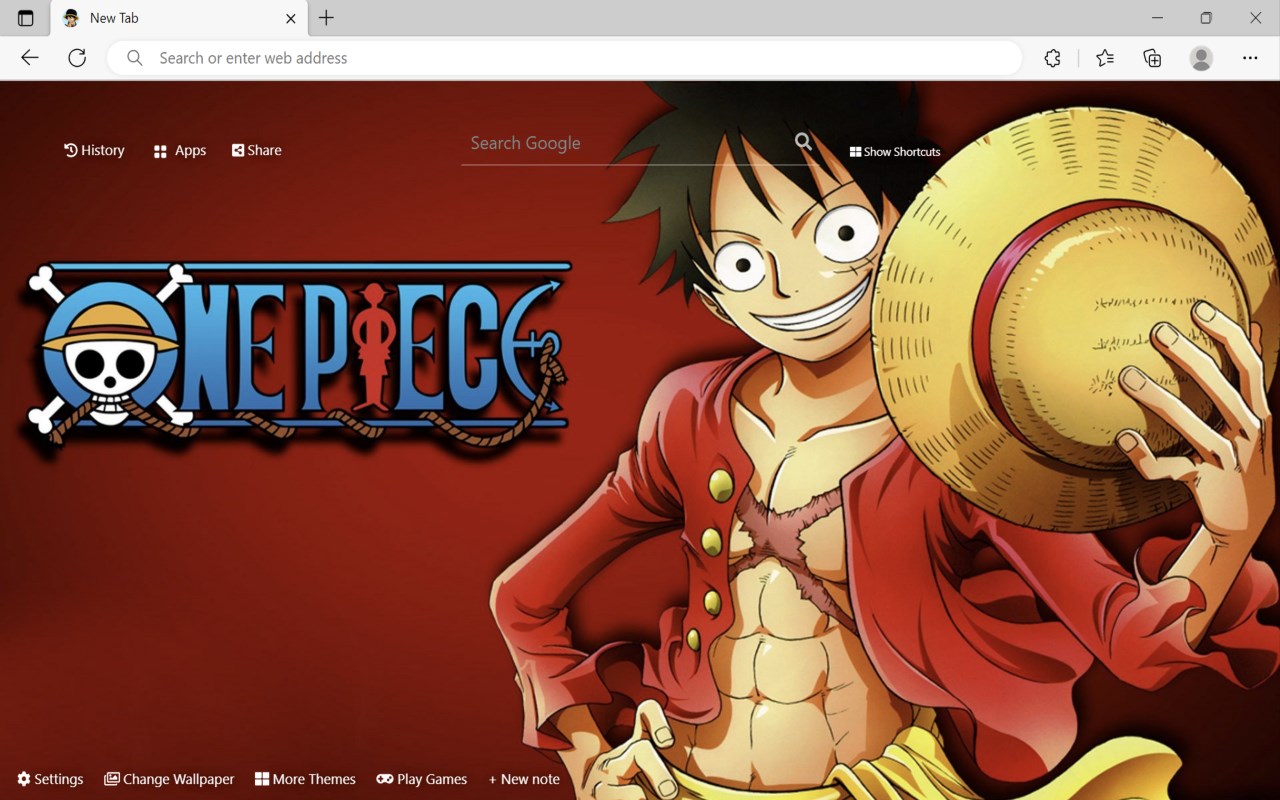Add a note with + New note
1280x800 pixels.
(524, 779)
